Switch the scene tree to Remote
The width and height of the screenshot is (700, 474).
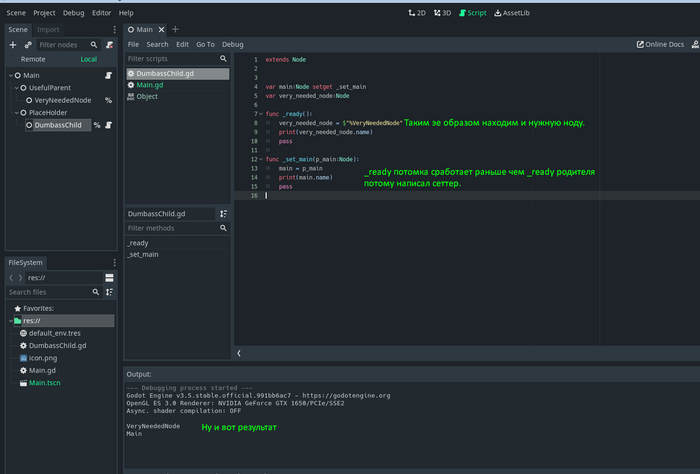(x=33, y=60)
